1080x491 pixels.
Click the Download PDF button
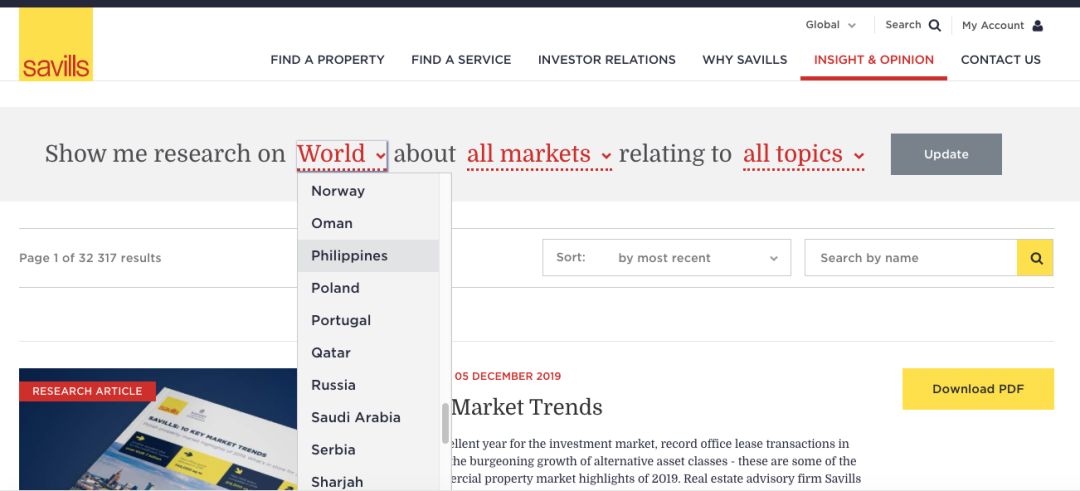tap(977, 389)
